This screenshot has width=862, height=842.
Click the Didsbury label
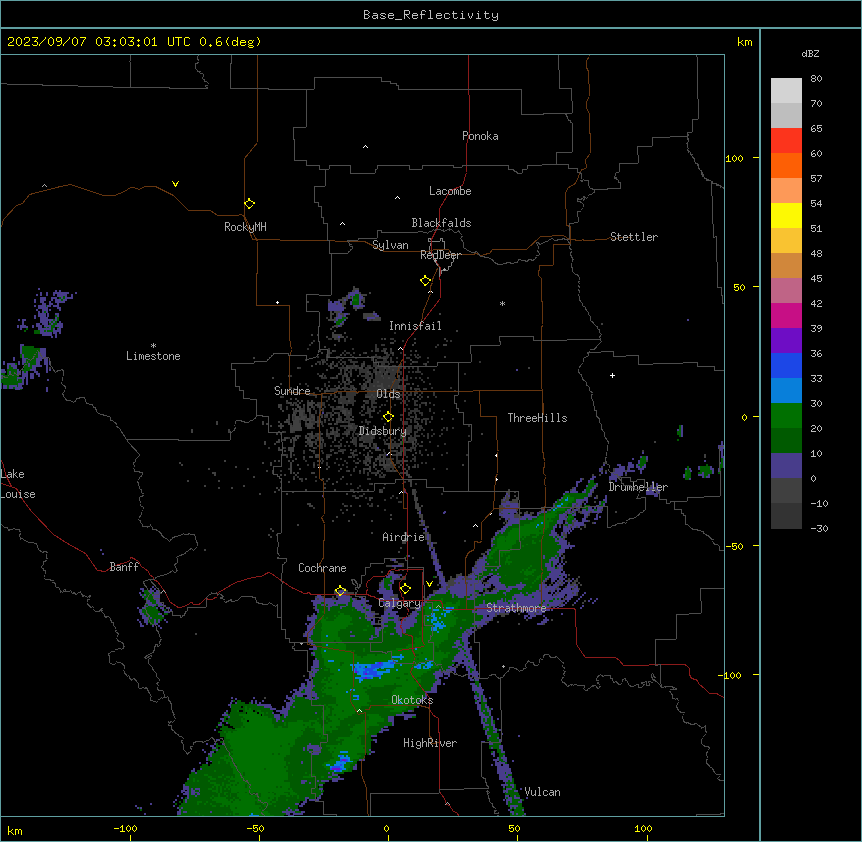(383, 431)
